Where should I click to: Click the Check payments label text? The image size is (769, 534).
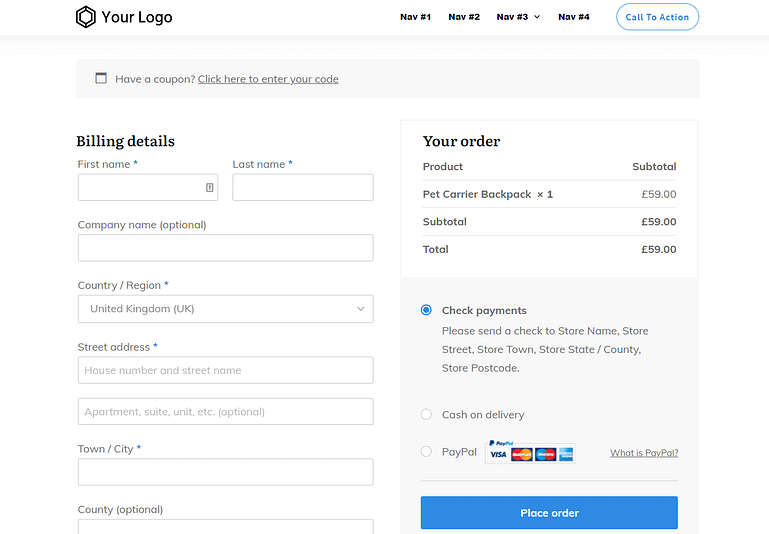(484, 310)
